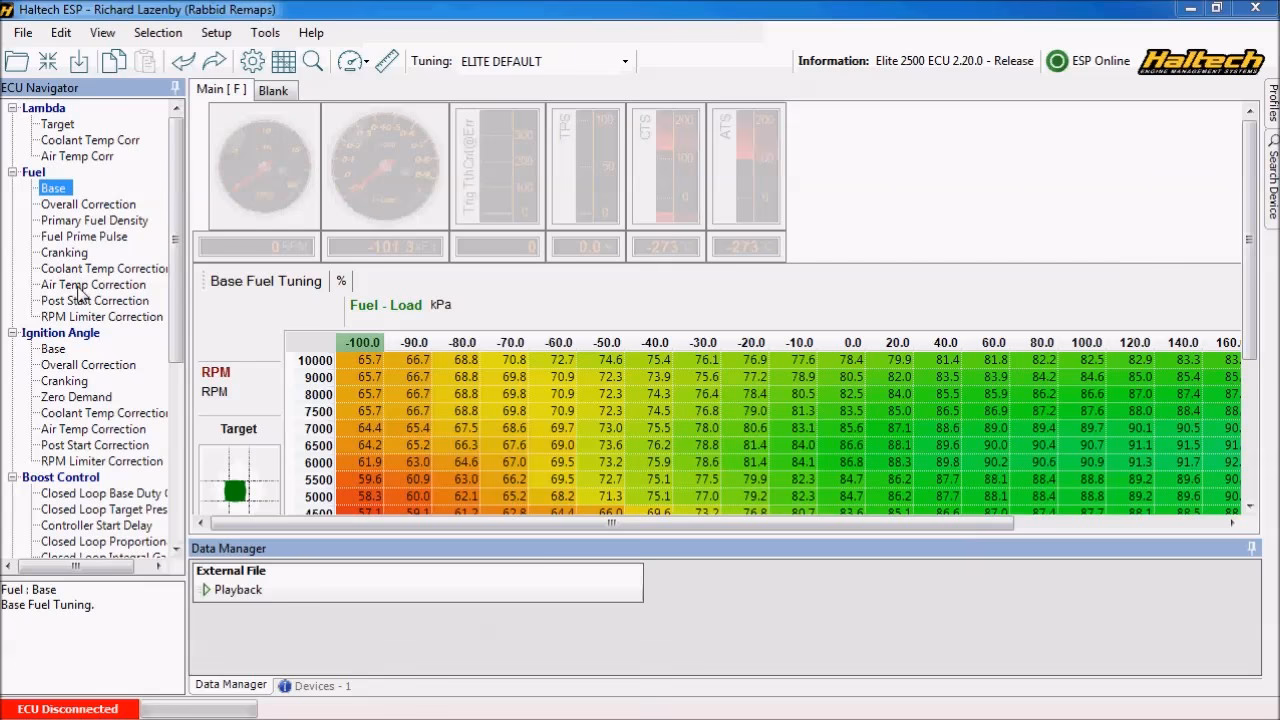Collapse the Boost Control tree group
The width and height of the screenshot is (1280, 720).
(x=13, y=477)
